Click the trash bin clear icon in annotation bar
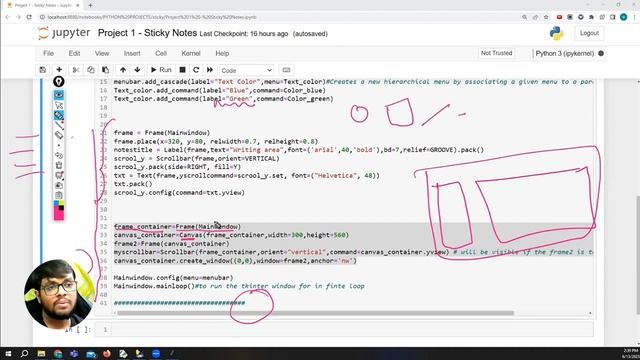This screenshot has height=360, width=640. [59, 165]
